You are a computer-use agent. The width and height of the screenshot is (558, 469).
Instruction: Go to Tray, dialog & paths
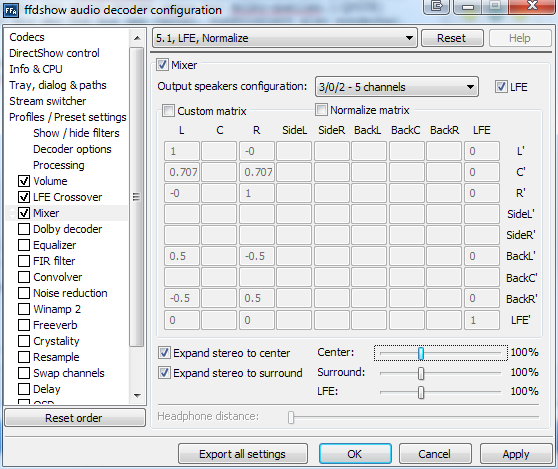click(x=58, y=85)
